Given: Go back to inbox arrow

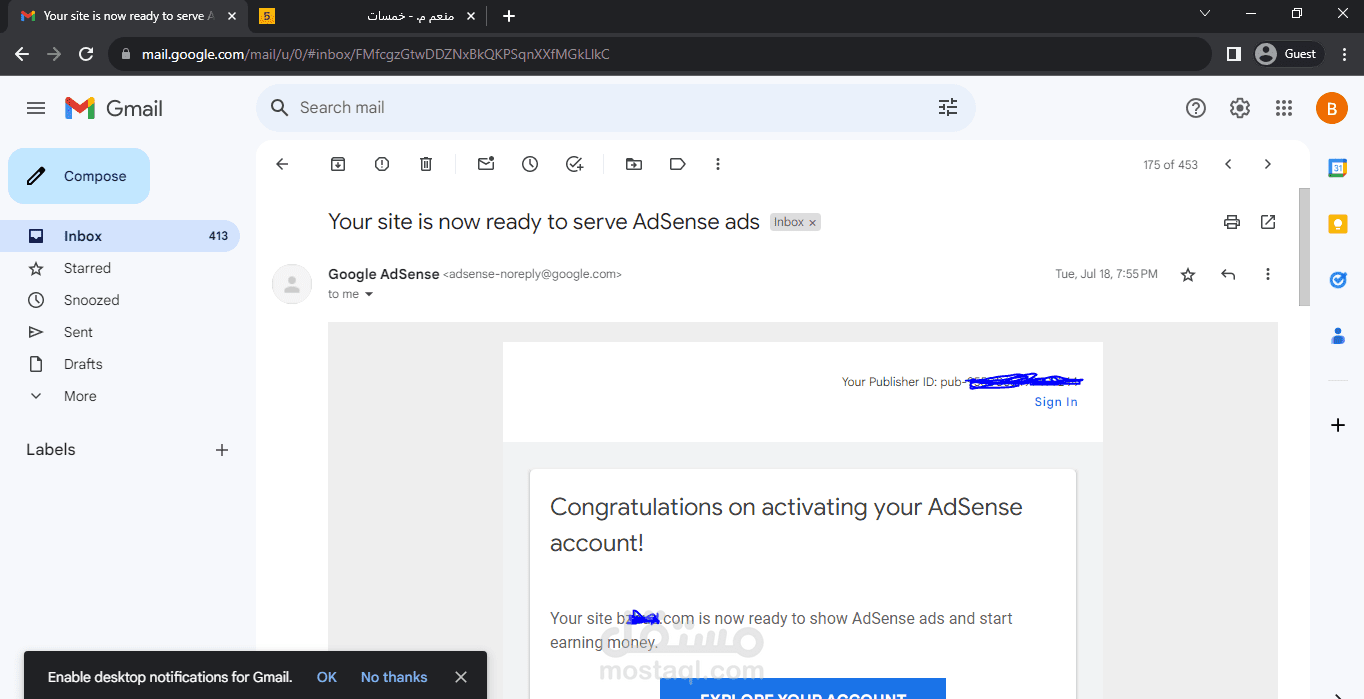Looking at the screenshot, I should pos(282,164).
